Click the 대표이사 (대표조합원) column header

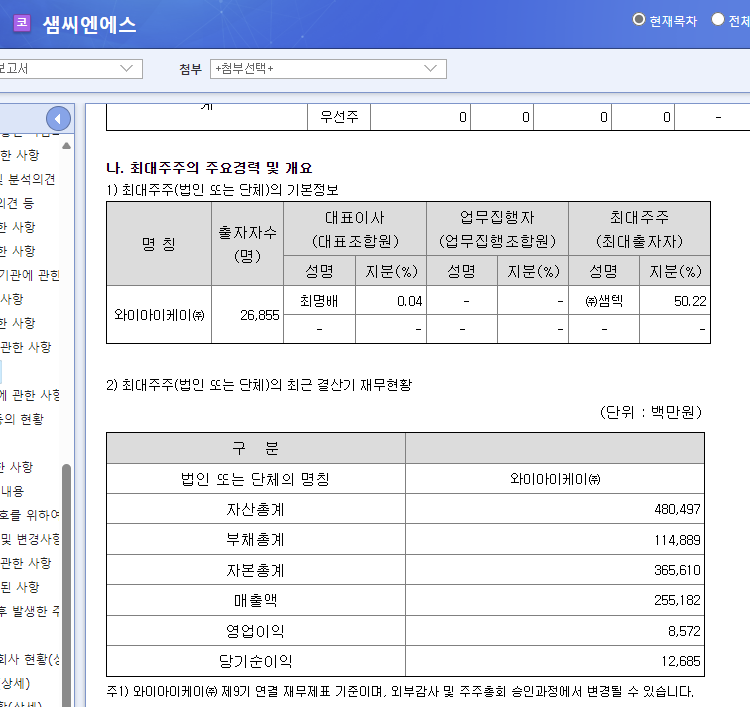[355, 229]
